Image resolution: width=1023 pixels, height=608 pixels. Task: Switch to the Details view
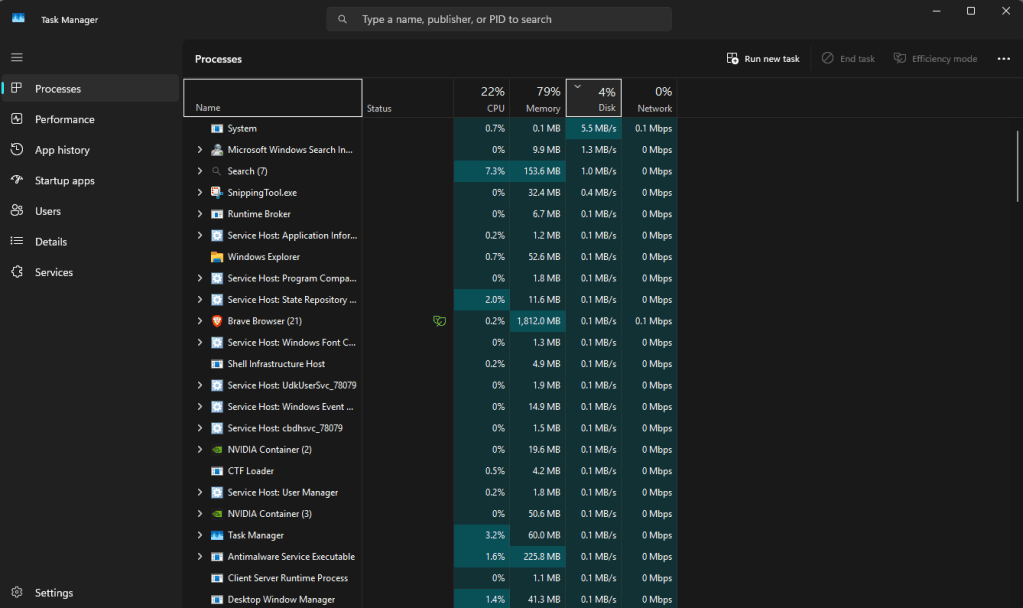pyautogui.click(x=90, y=241)
